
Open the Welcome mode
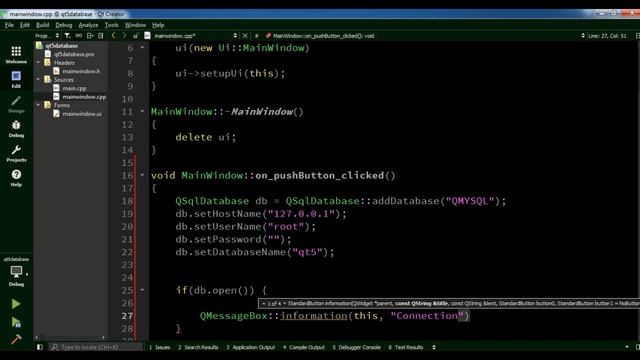point(16,55)
